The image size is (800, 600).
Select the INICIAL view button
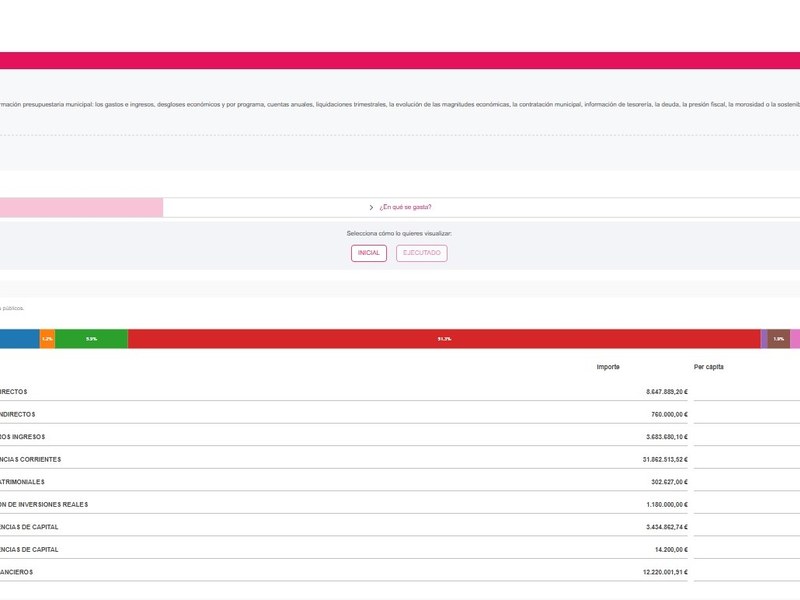point(369,253)
